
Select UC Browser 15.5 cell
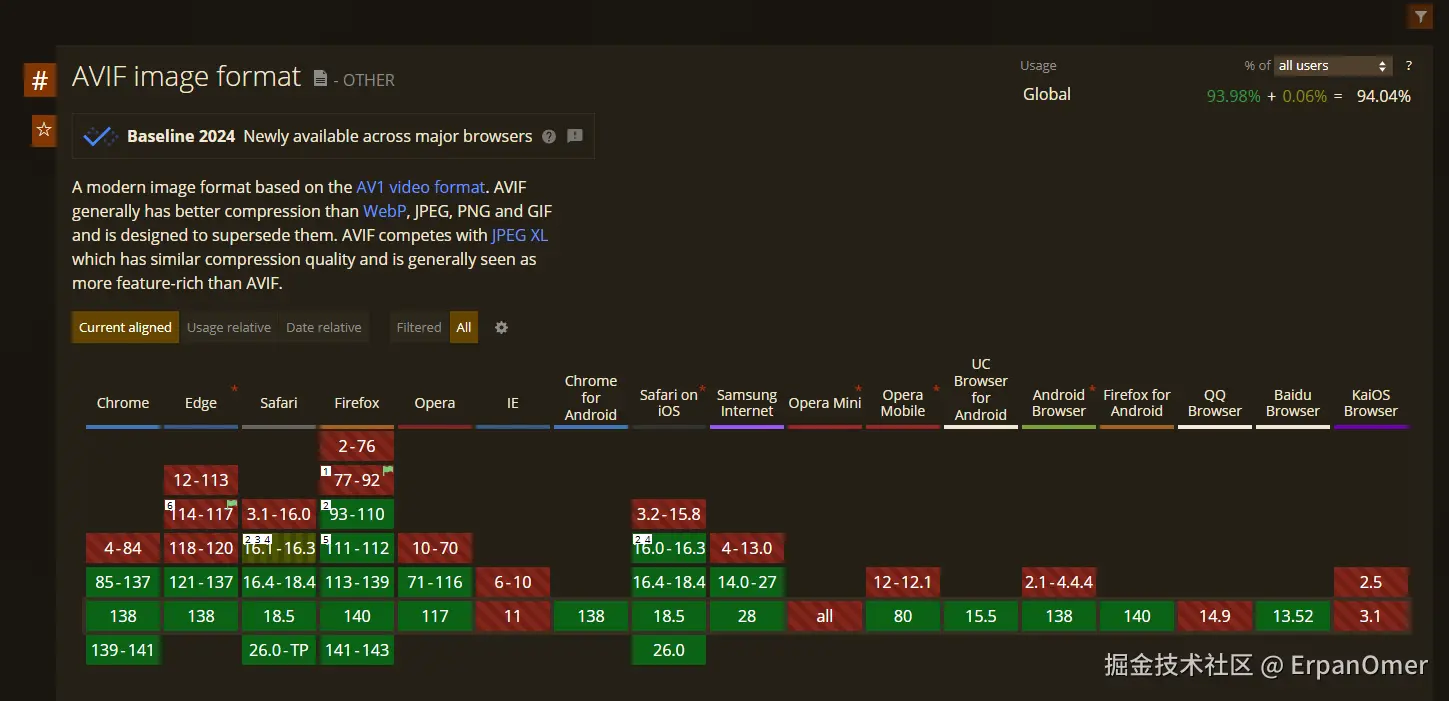pyautogui.click(x=981, y=616)
